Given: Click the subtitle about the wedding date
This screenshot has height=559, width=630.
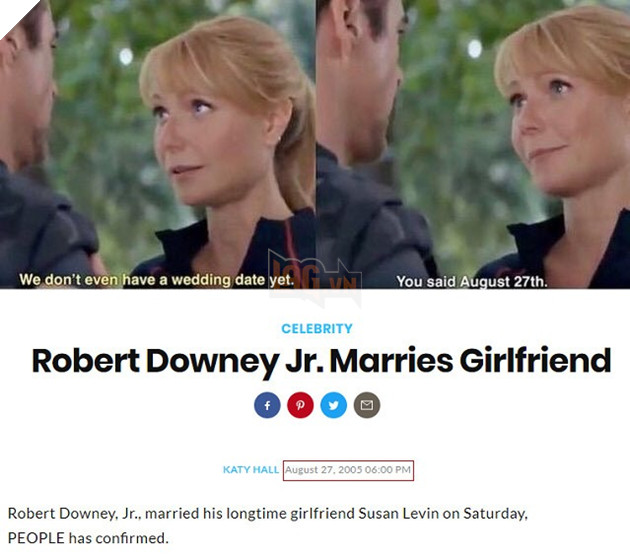Looking at the screenshot, I should pyautogui.click(x=156, y=280).
